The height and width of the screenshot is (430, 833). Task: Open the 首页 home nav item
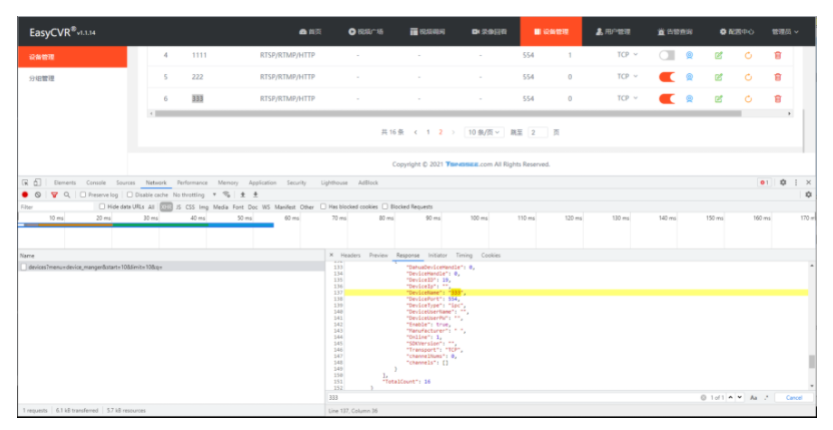pos(310,32)
